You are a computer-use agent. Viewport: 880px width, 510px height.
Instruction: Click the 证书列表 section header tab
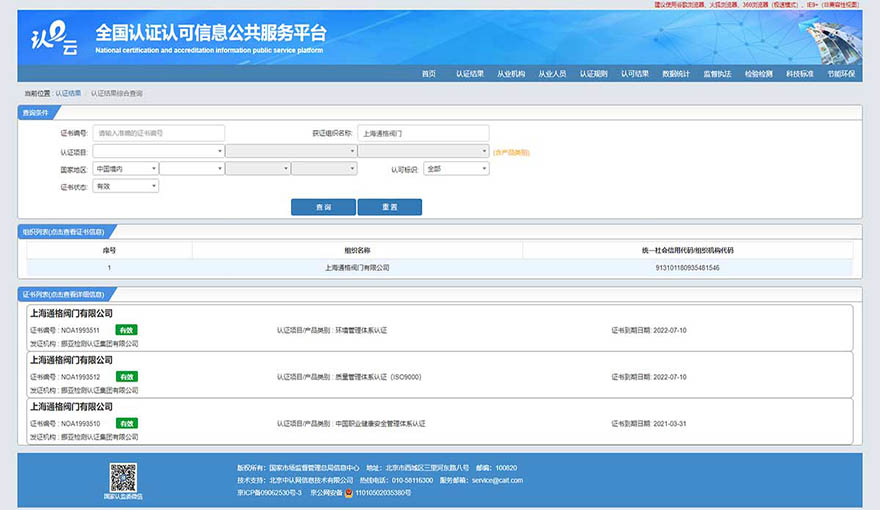point(63,294)
